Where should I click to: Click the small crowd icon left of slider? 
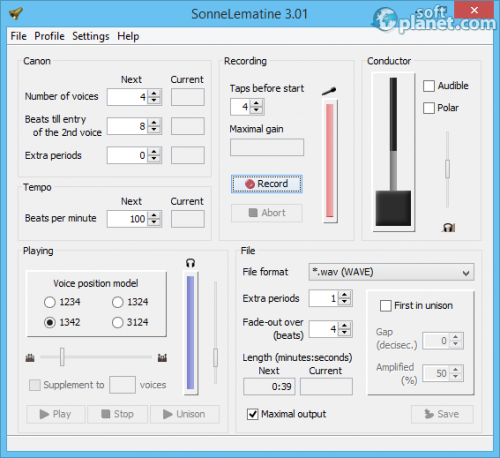coord(30,358)
